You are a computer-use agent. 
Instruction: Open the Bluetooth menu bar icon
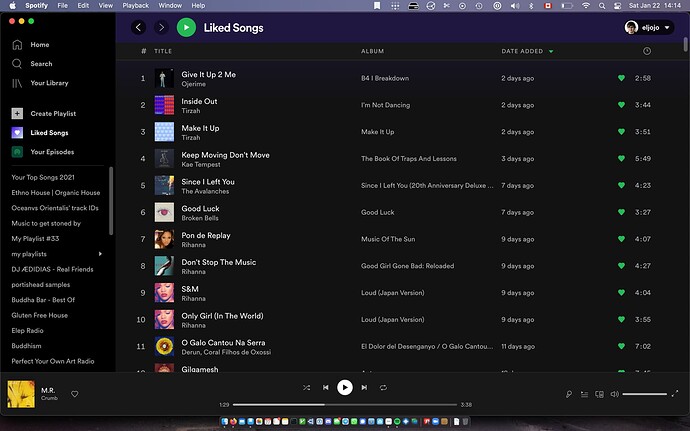pos(531,5)
